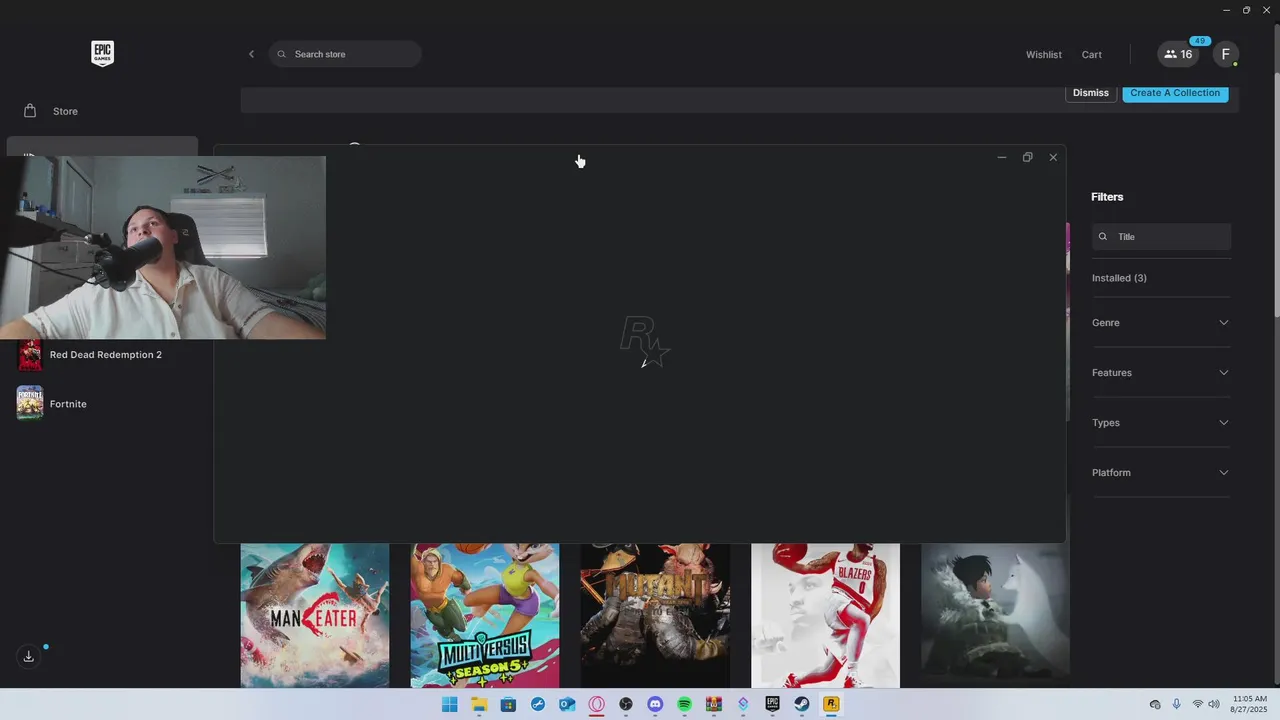Click the Epic Games logo

pyautogui.click(x=102, y=54)
